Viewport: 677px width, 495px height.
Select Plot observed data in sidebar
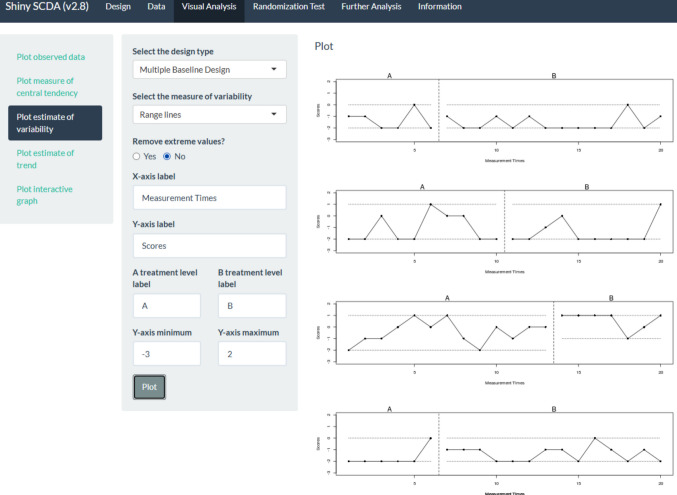point(51,57)
